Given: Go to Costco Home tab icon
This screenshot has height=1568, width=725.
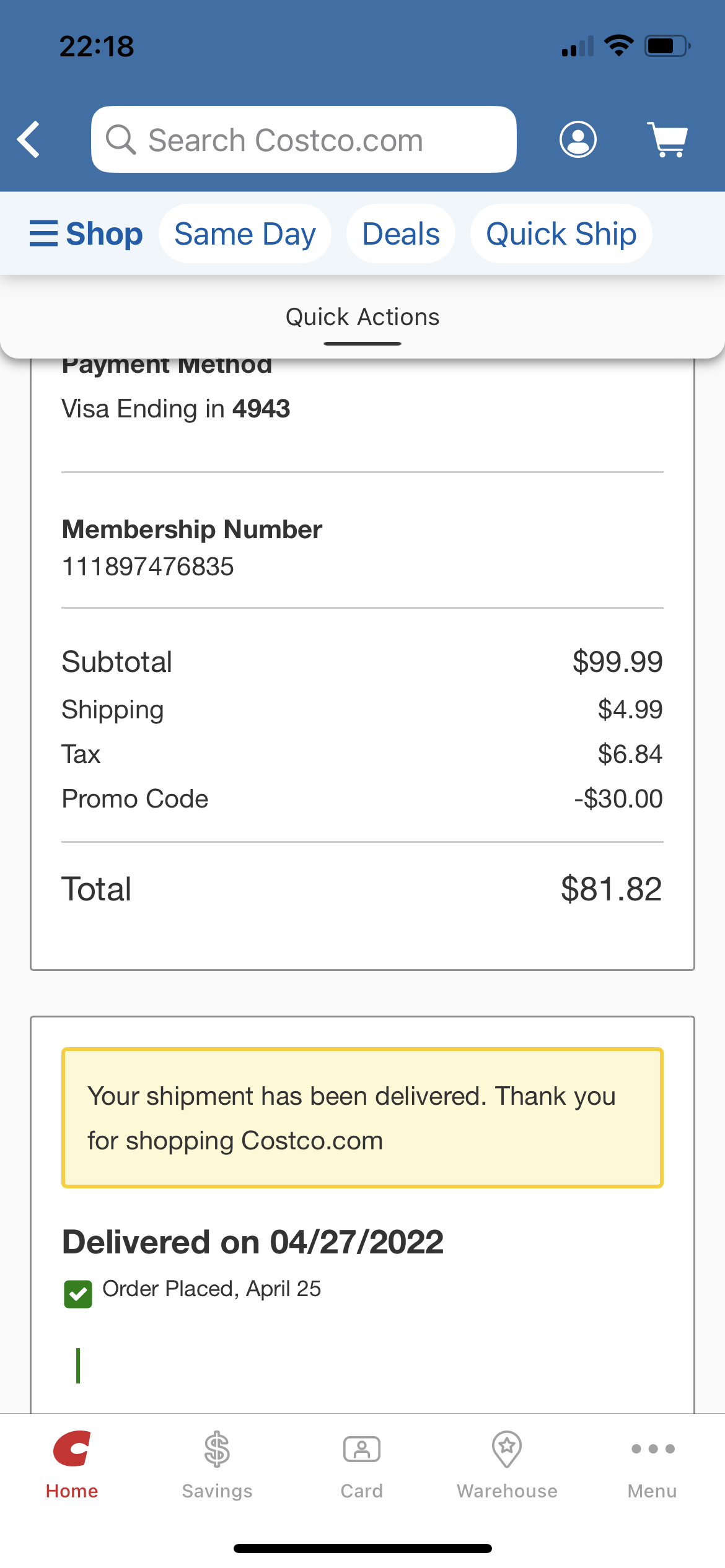Looking at the screenshot, I should tap(72, 1449).
